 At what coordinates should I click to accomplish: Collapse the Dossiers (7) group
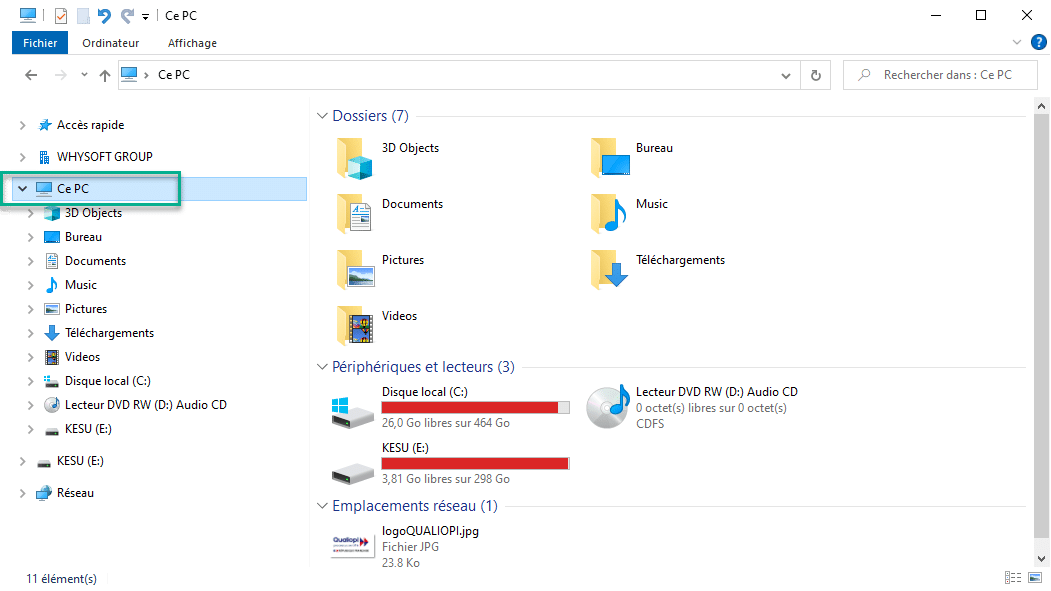click(322, 116)
